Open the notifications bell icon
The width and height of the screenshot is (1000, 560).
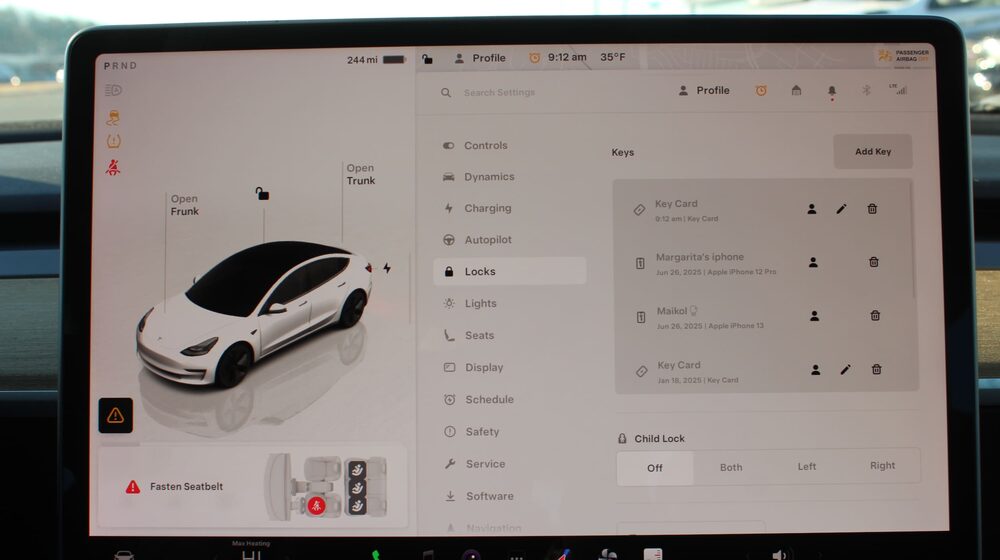pos(831,91)
